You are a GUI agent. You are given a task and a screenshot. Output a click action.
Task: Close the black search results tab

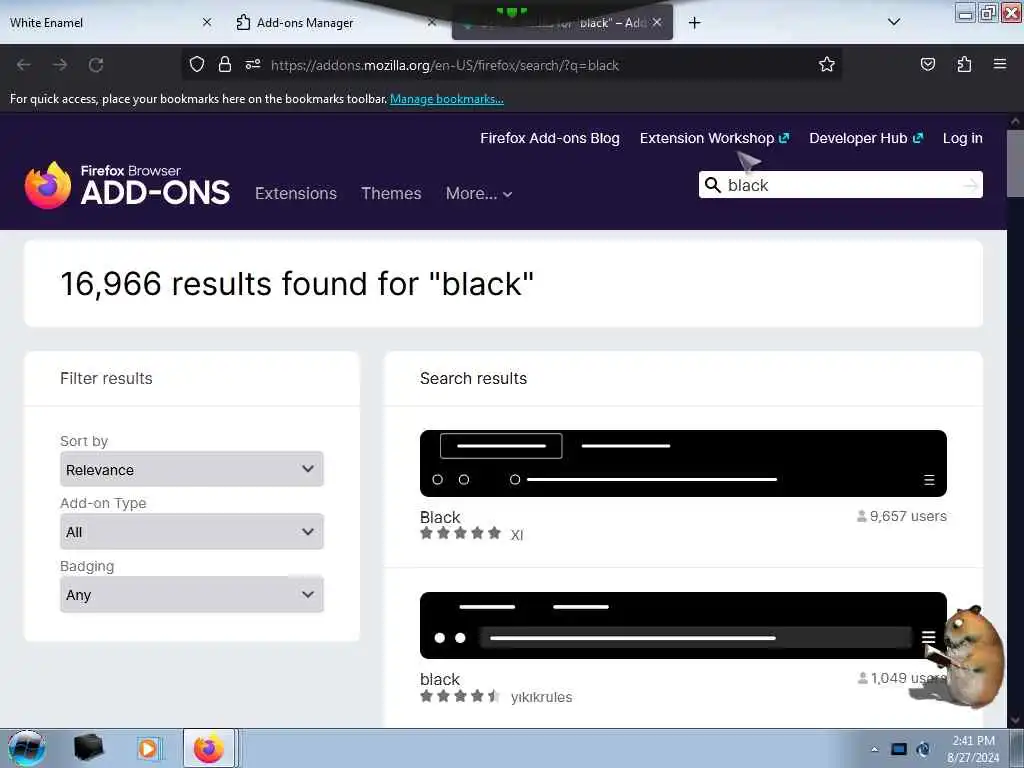[657, 22]
